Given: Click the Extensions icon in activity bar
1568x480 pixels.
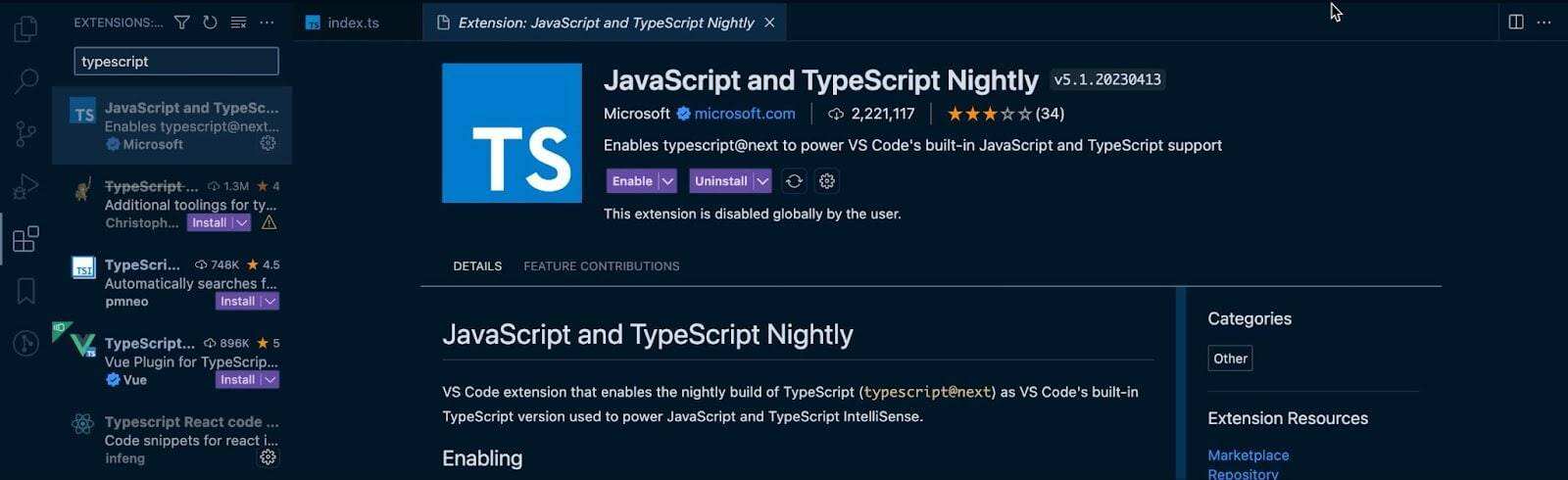Looking at the screenshot, I should tap(25, 239).
